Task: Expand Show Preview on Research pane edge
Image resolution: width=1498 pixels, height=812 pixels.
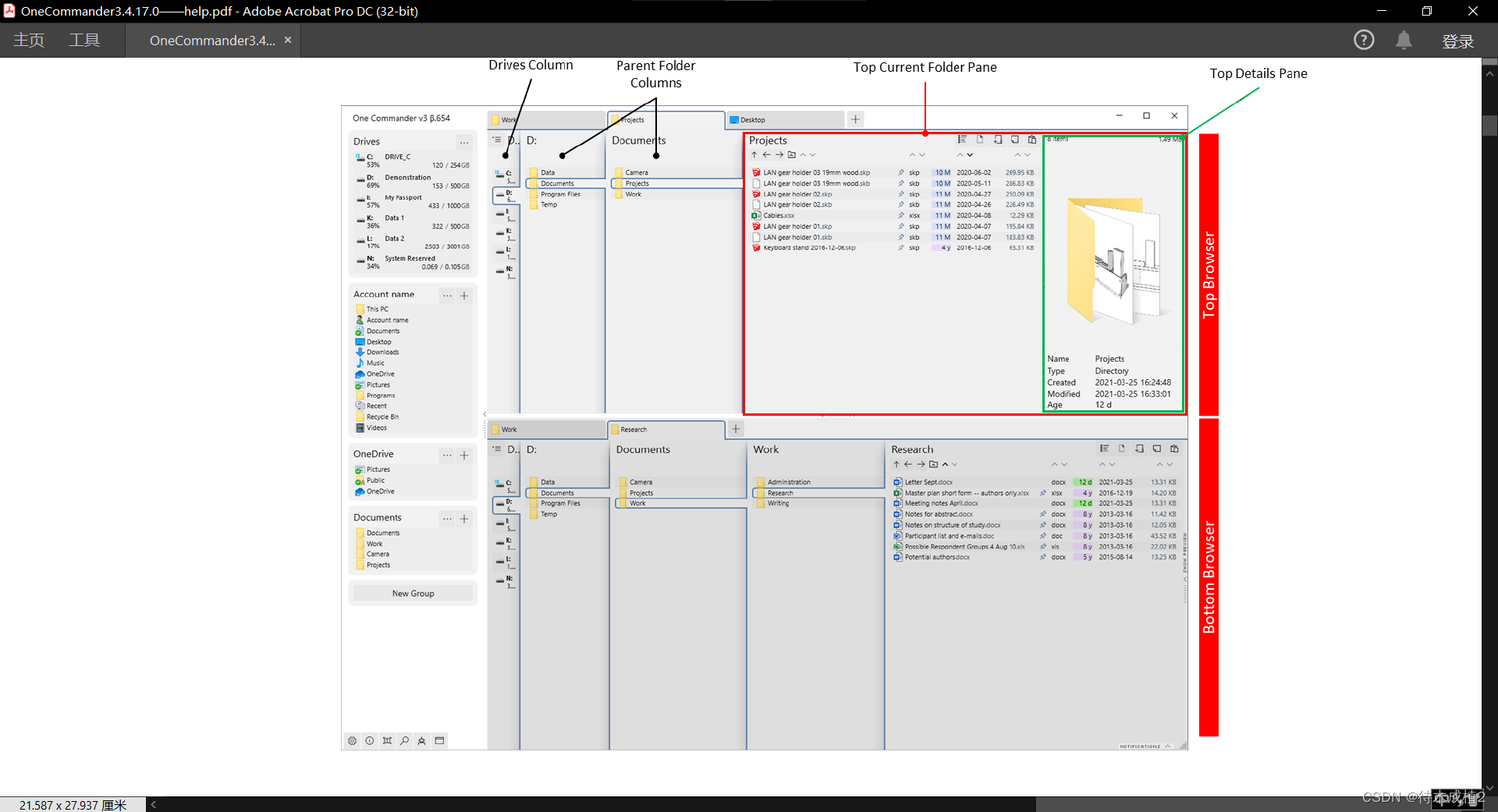Action: coord(1185,556)
